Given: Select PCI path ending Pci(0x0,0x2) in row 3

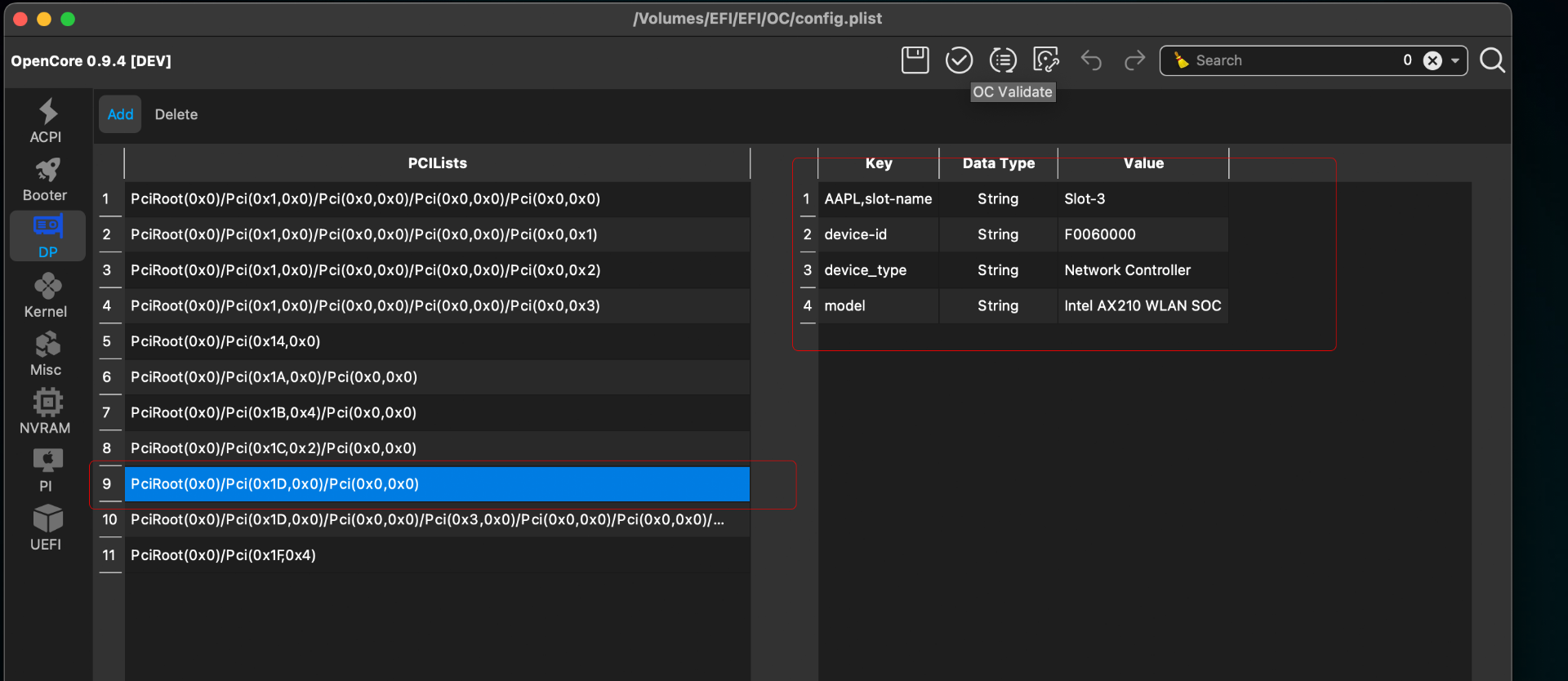Looking at the screenshot, I should tap(437, 270).
